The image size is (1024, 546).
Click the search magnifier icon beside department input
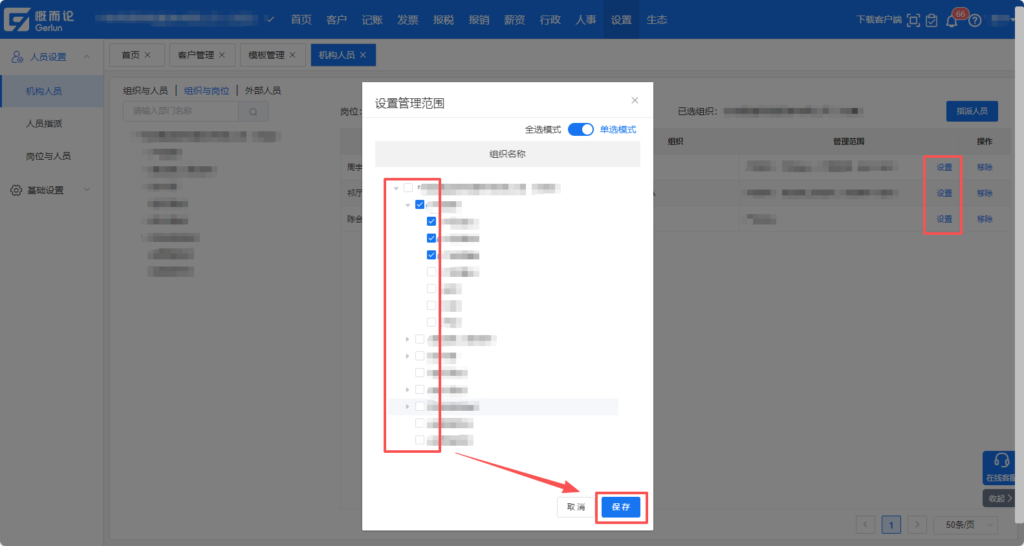[x=253, y=112]
